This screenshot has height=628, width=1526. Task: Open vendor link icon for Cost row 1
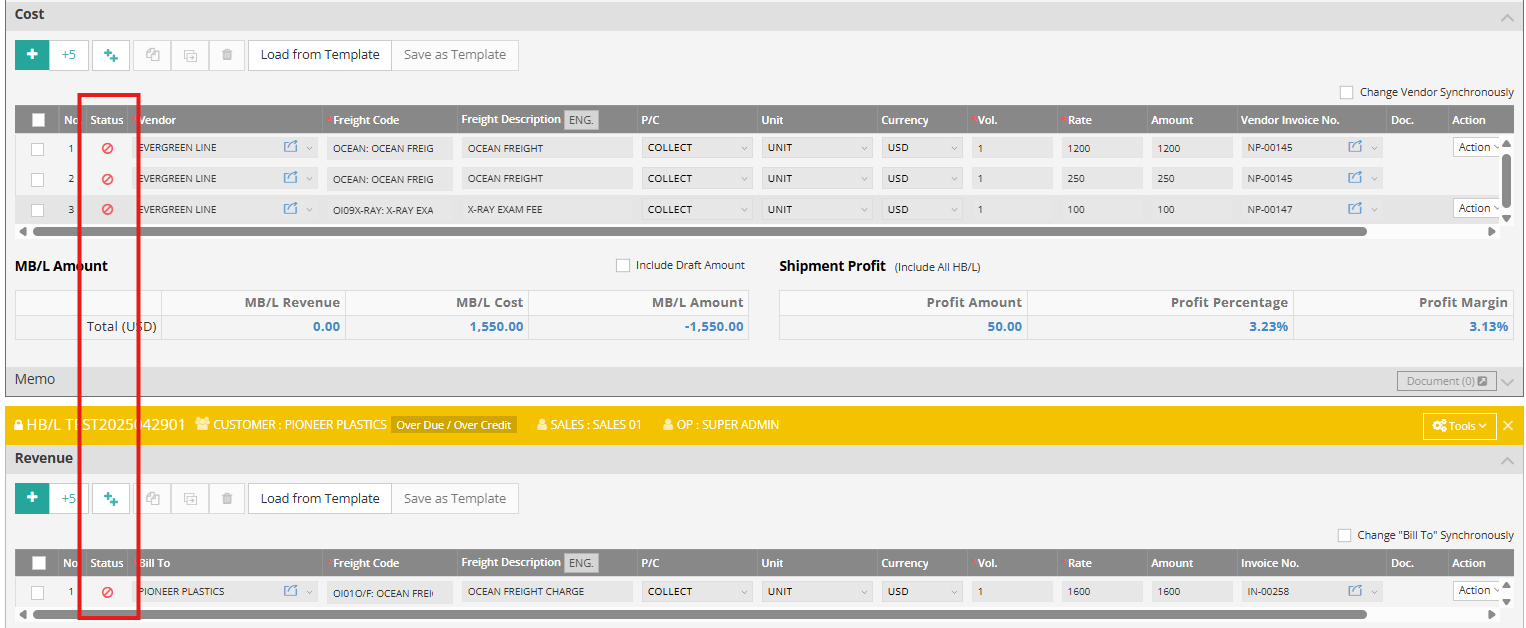point(291,148)
